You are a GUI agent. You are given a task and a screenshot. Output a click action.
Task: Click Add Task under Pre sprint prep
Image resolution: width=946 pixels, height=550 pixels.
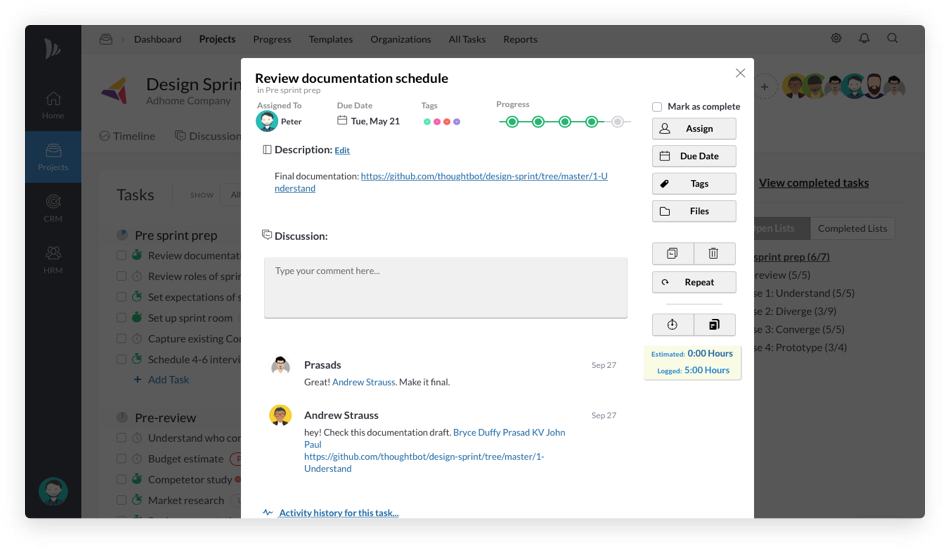[162, 379]
